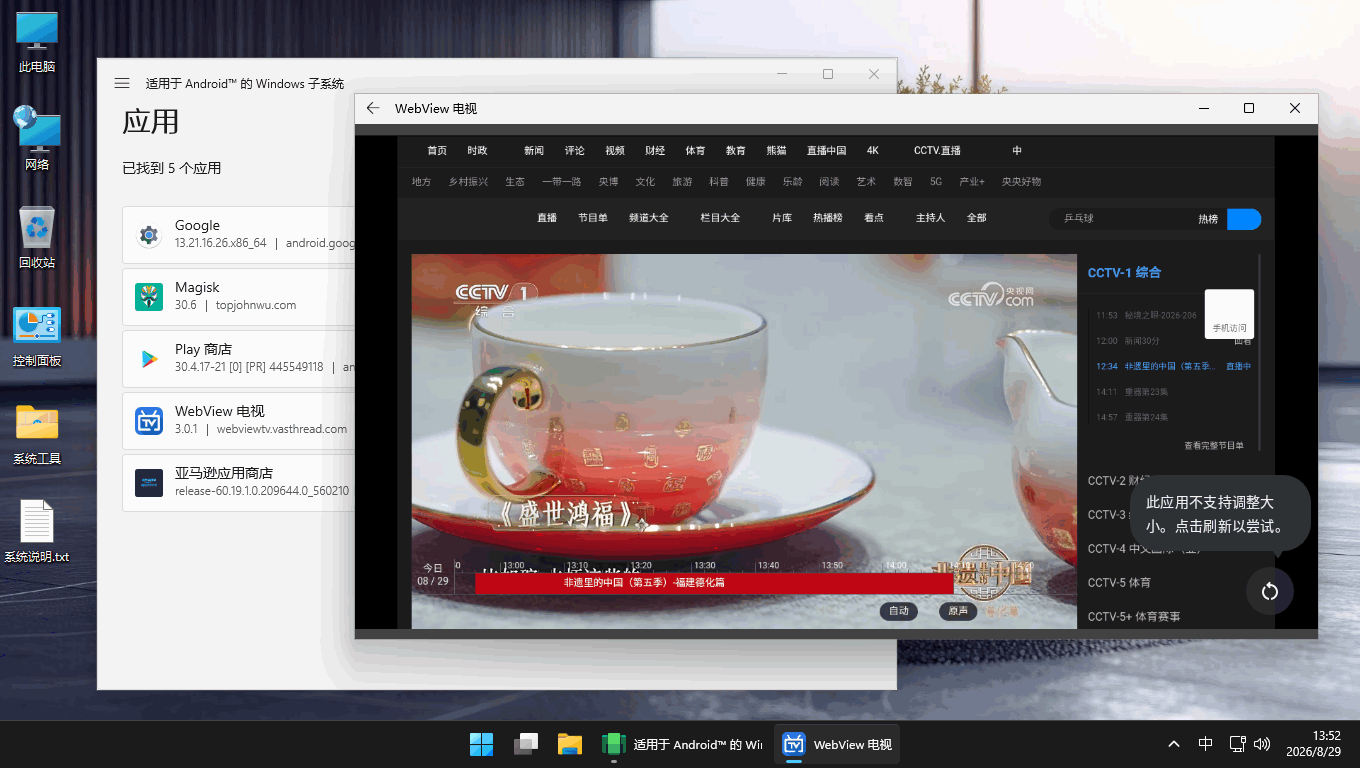This screenshot has height=768, width=1360.
Task: Select the CCTV-5+ 体育赛事 channel
Action: pos(1134,617)
